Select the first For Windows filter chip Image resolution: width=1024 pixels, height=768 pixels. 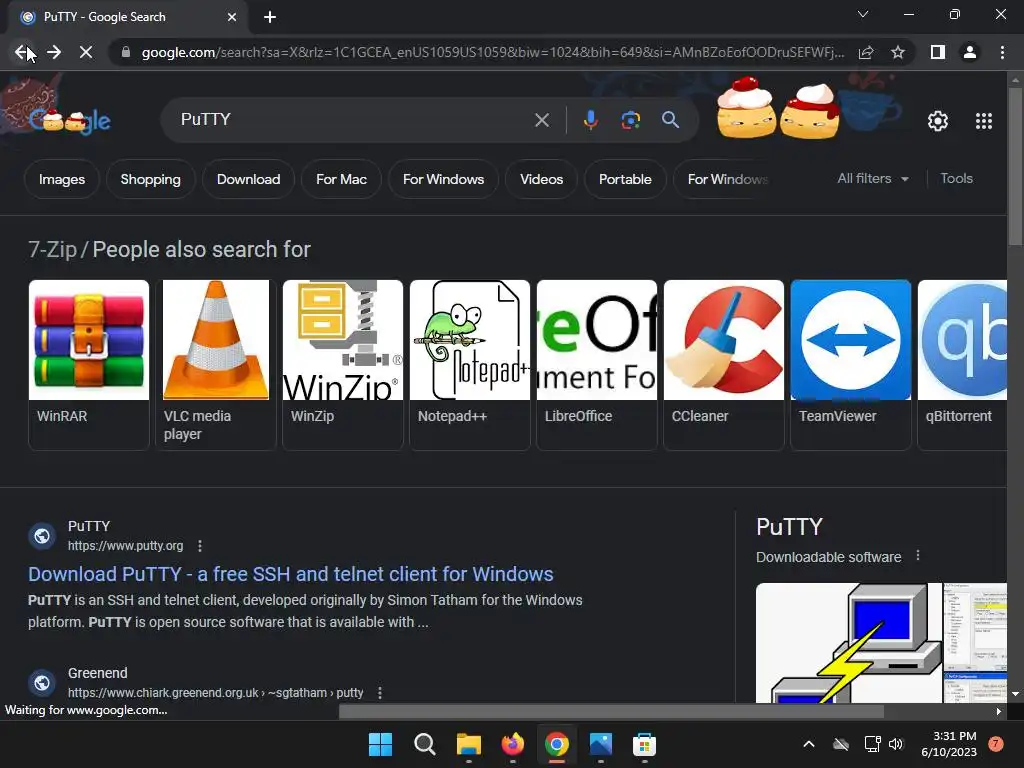443,179
